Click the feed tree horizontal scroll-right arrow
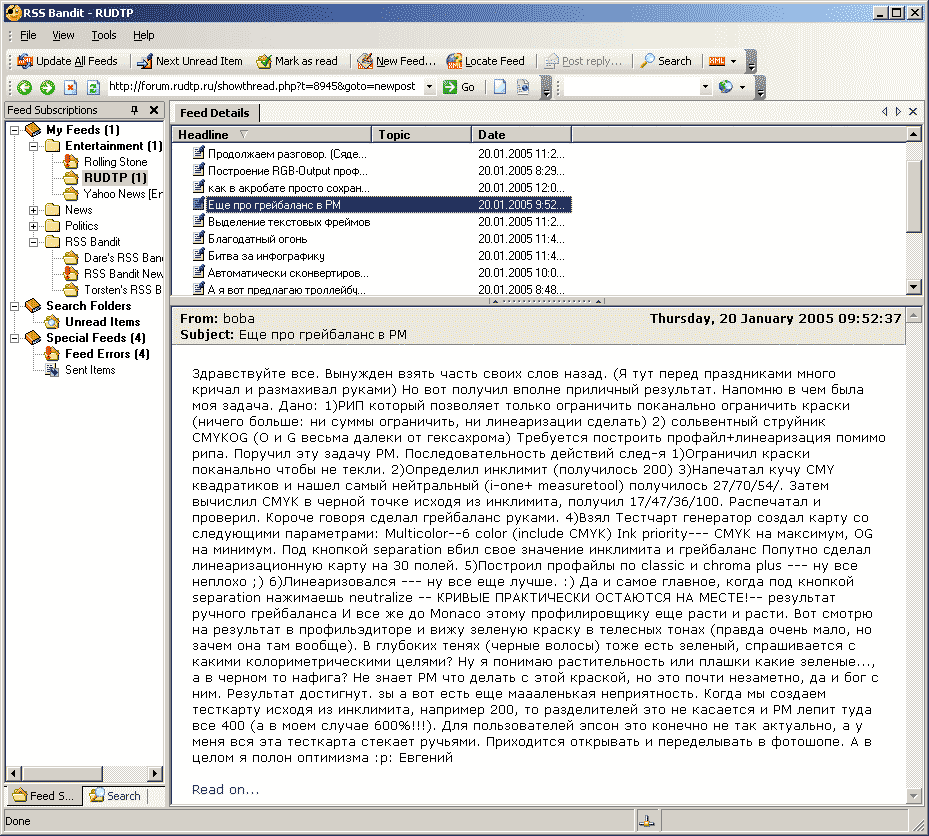Viewport: 929px width, 836px height. [155, 773]
